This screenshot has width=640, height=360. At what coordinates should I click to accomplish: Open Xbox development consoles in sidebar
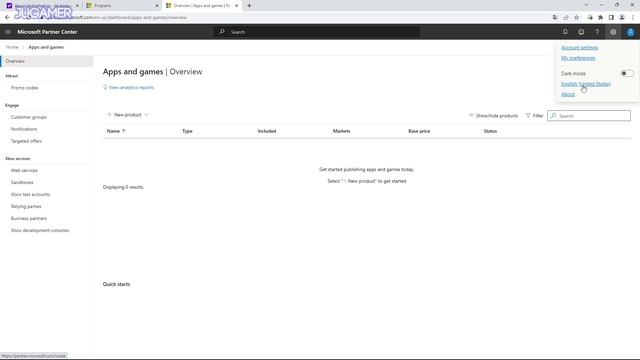(40, 231)
